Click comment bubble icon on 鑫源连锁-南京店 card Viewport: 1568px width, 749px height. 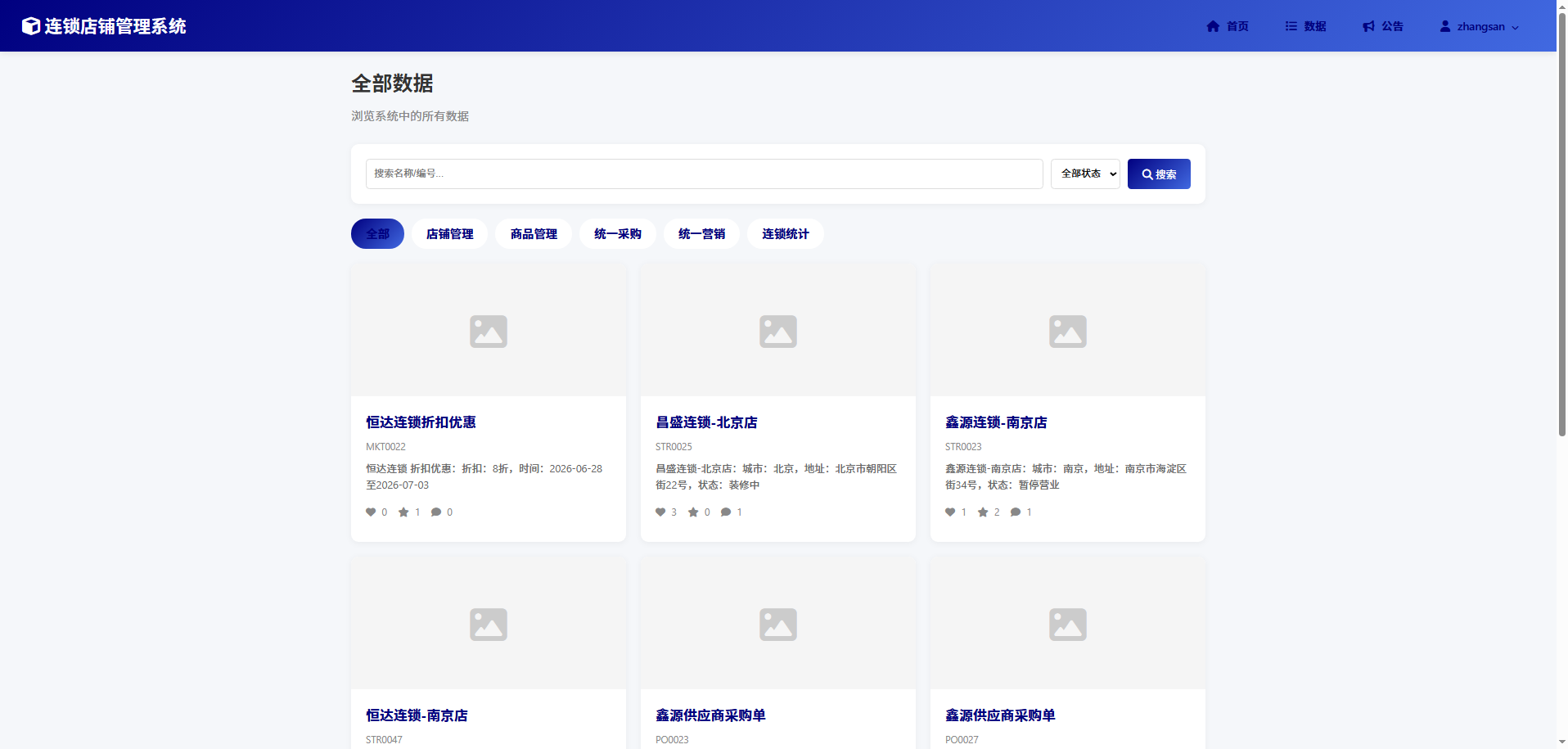click(1016, 512)
